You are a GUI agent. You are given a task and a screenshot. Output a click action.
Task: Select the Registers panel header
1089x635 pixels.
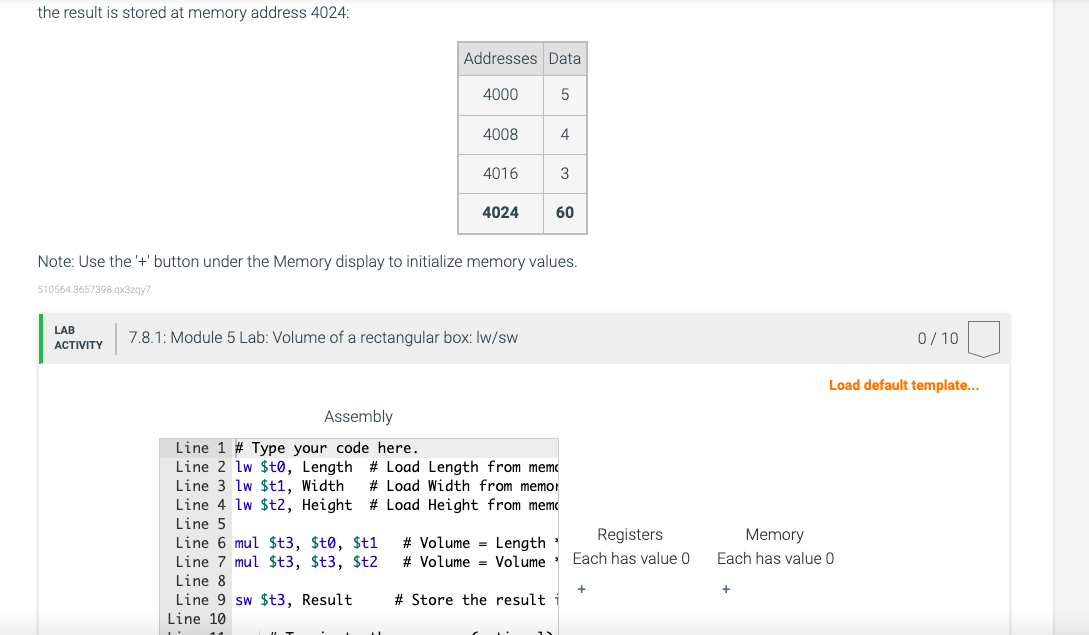pos(630,534)
